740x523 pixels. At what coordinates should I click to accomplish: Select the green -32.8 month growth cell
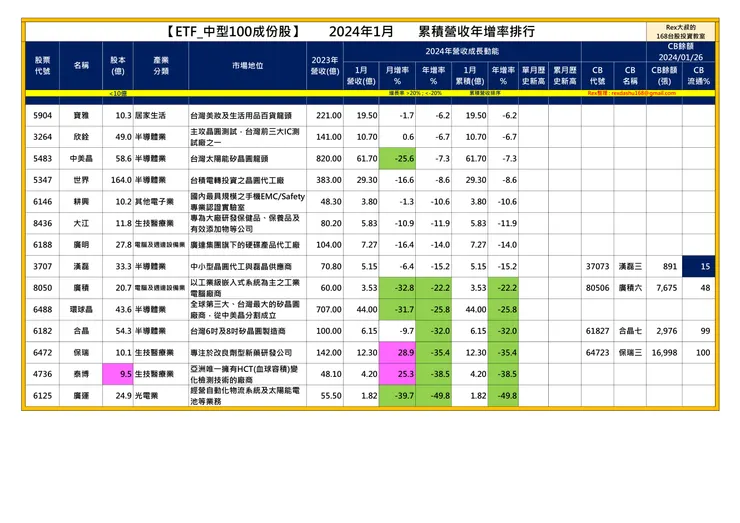tap(397, 288)
